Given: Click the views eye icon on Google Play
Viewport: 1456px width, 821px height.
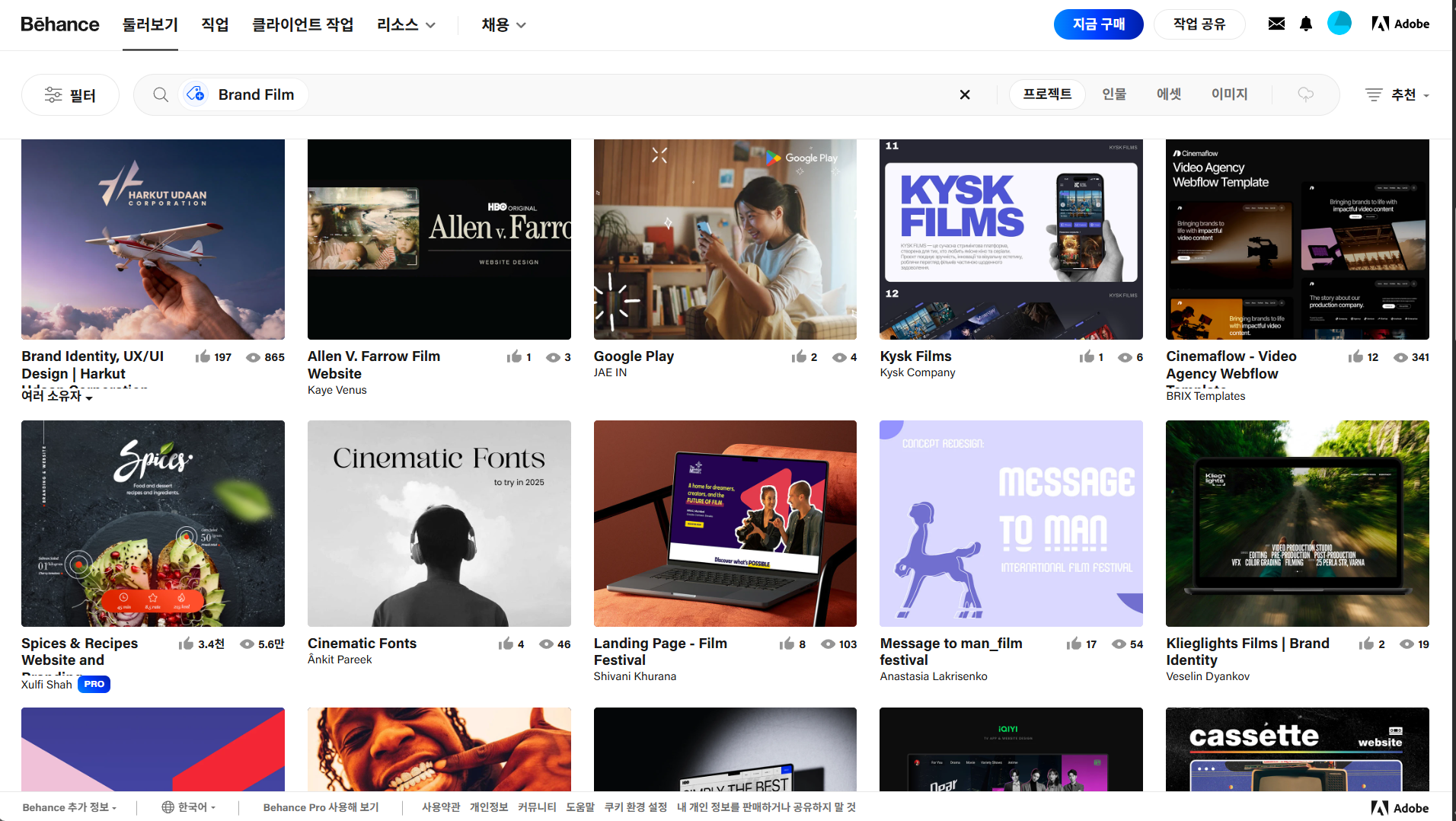Looking at the screenshot, I should [839, 357].
